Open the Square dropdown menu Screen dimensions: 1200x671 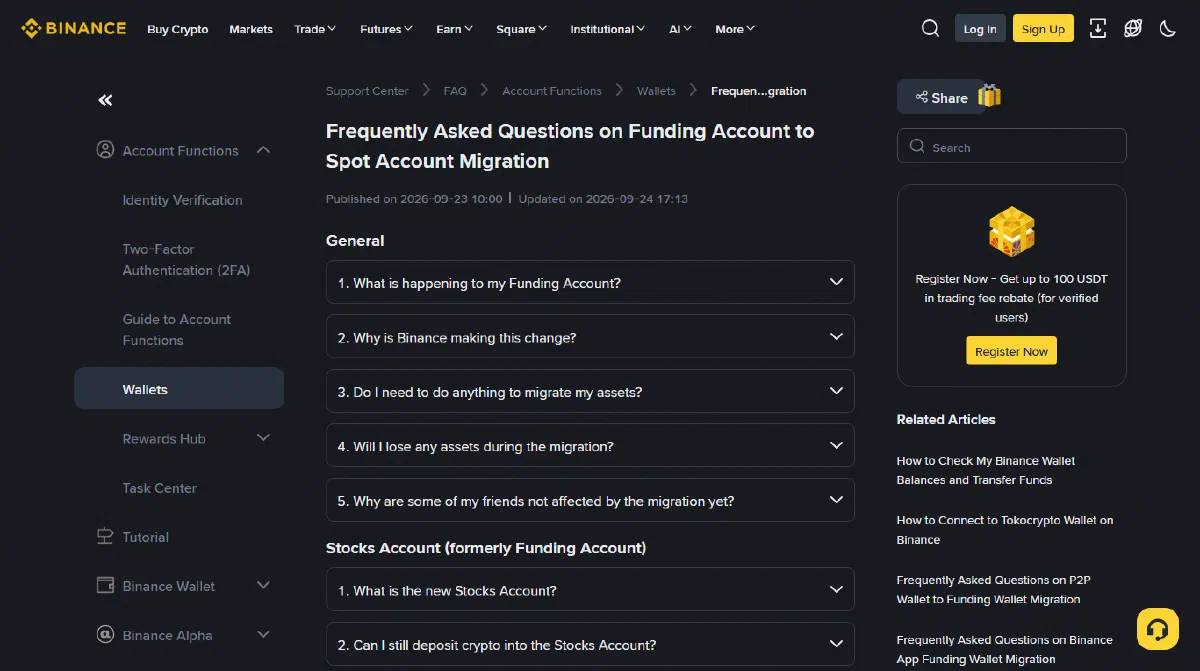(x=522, y=29)
